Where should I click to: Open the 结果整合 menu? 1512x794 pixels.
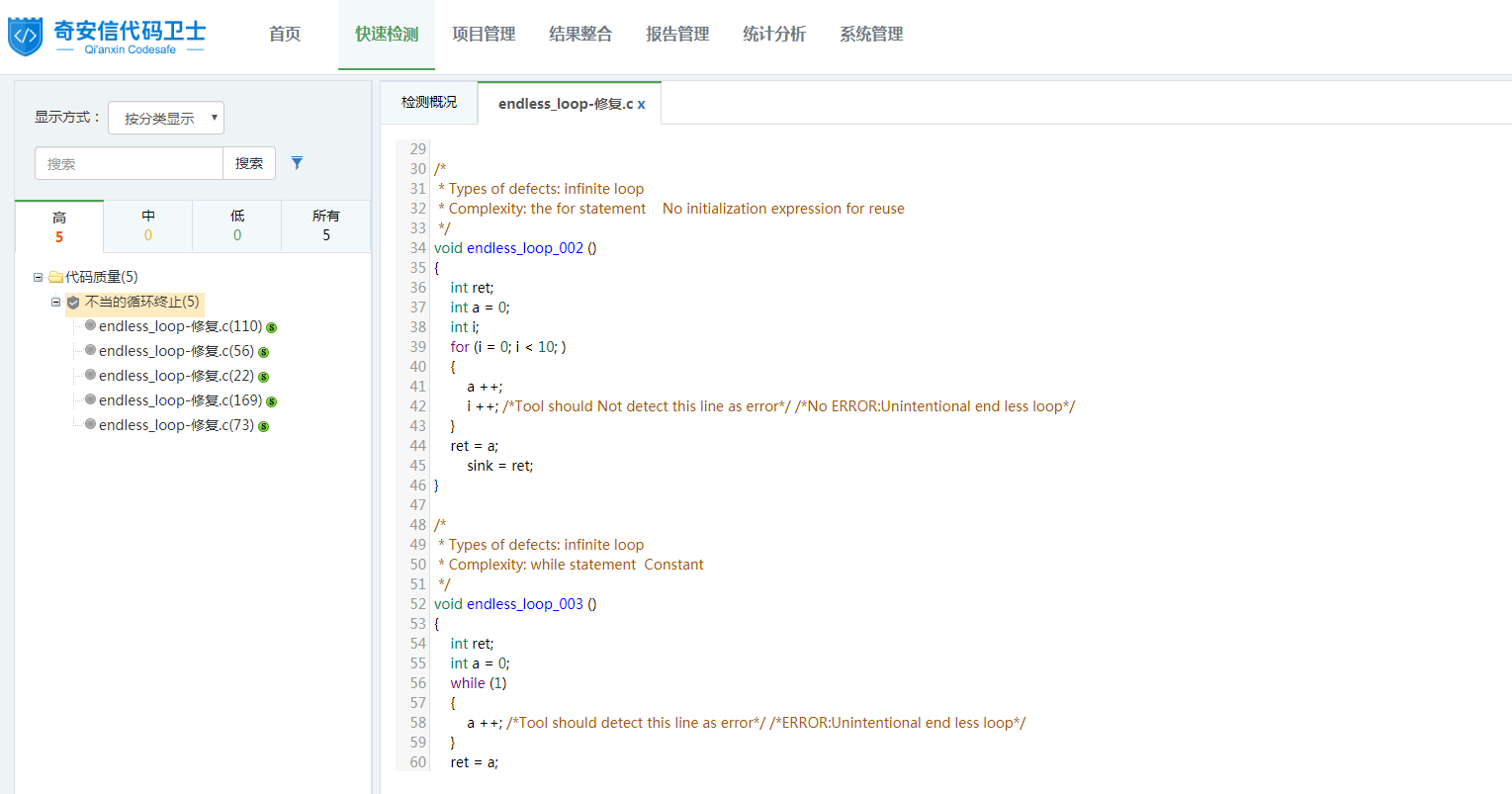(x=580, y=35)
